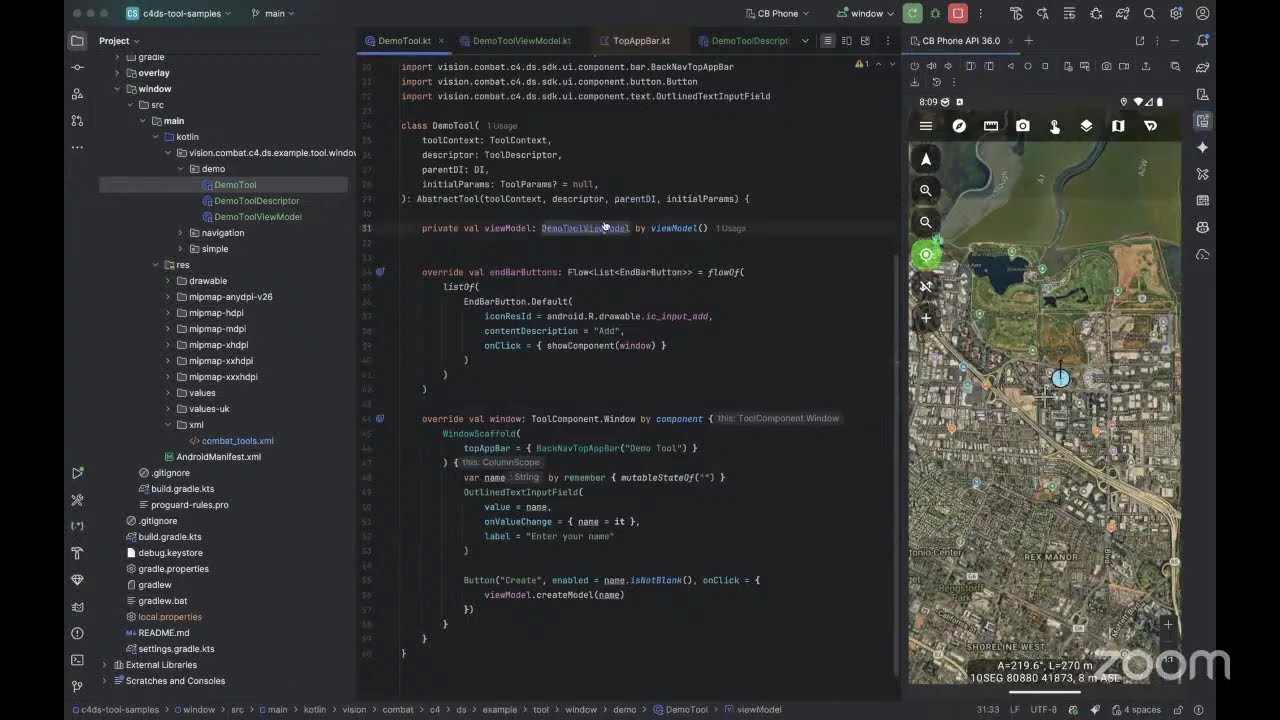Open the c4ds-tool-samples project dropdown
The image size is (1280, 720).
[x=178, y=14]
